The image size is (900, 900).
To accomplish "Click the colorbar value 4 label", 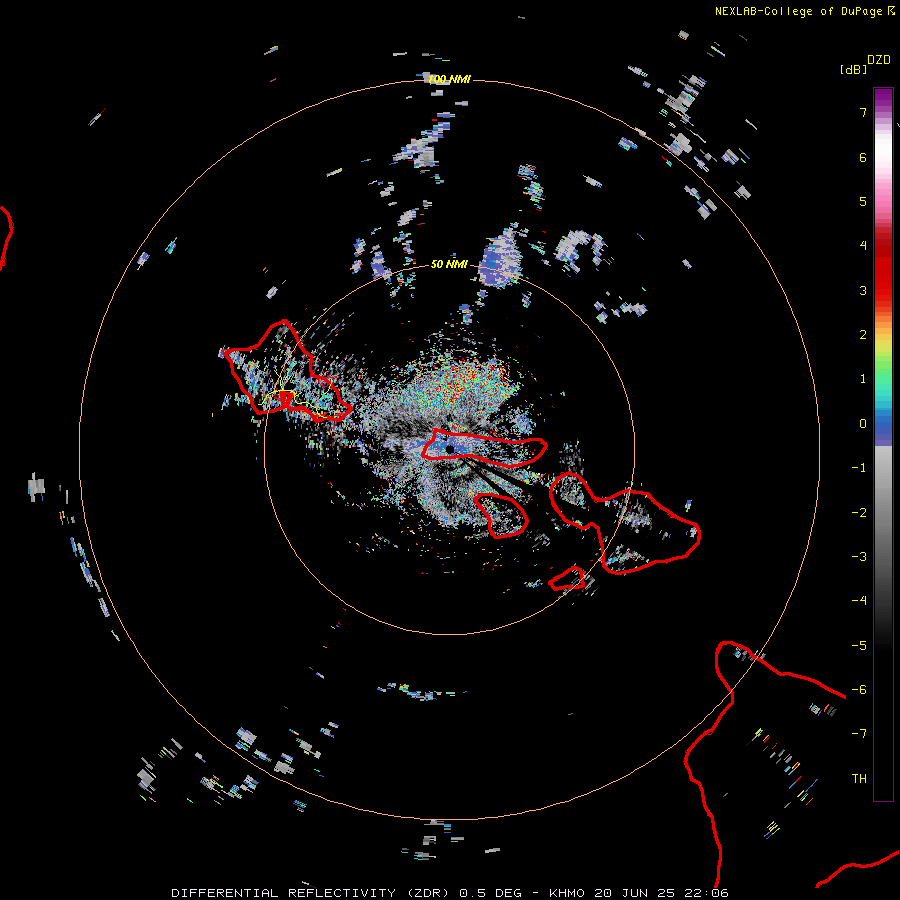I will click(863, 246).
